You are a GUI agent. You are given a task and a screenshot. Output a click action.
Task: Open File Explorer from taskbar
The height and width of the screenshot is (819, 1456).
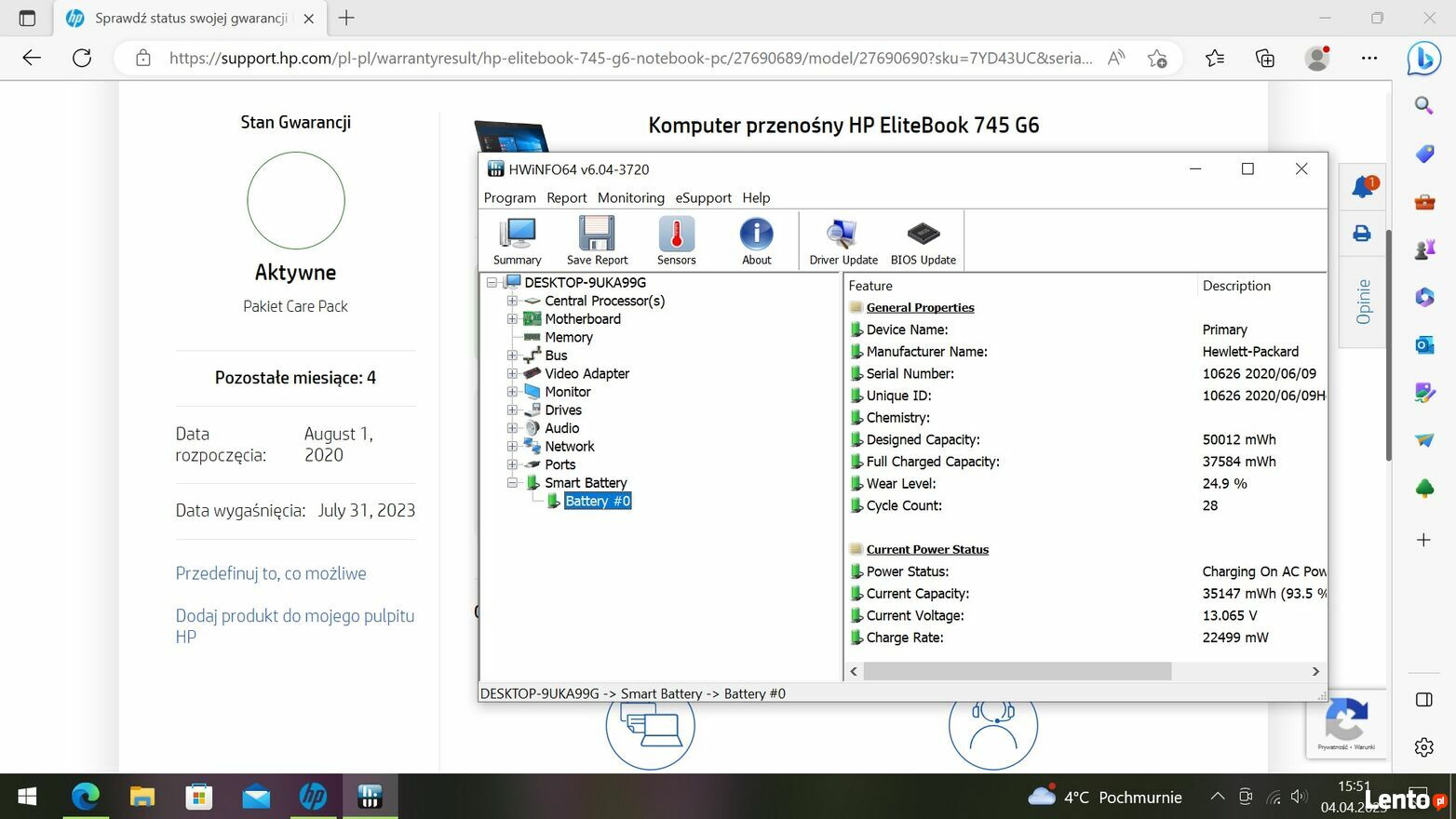[142, 797]
